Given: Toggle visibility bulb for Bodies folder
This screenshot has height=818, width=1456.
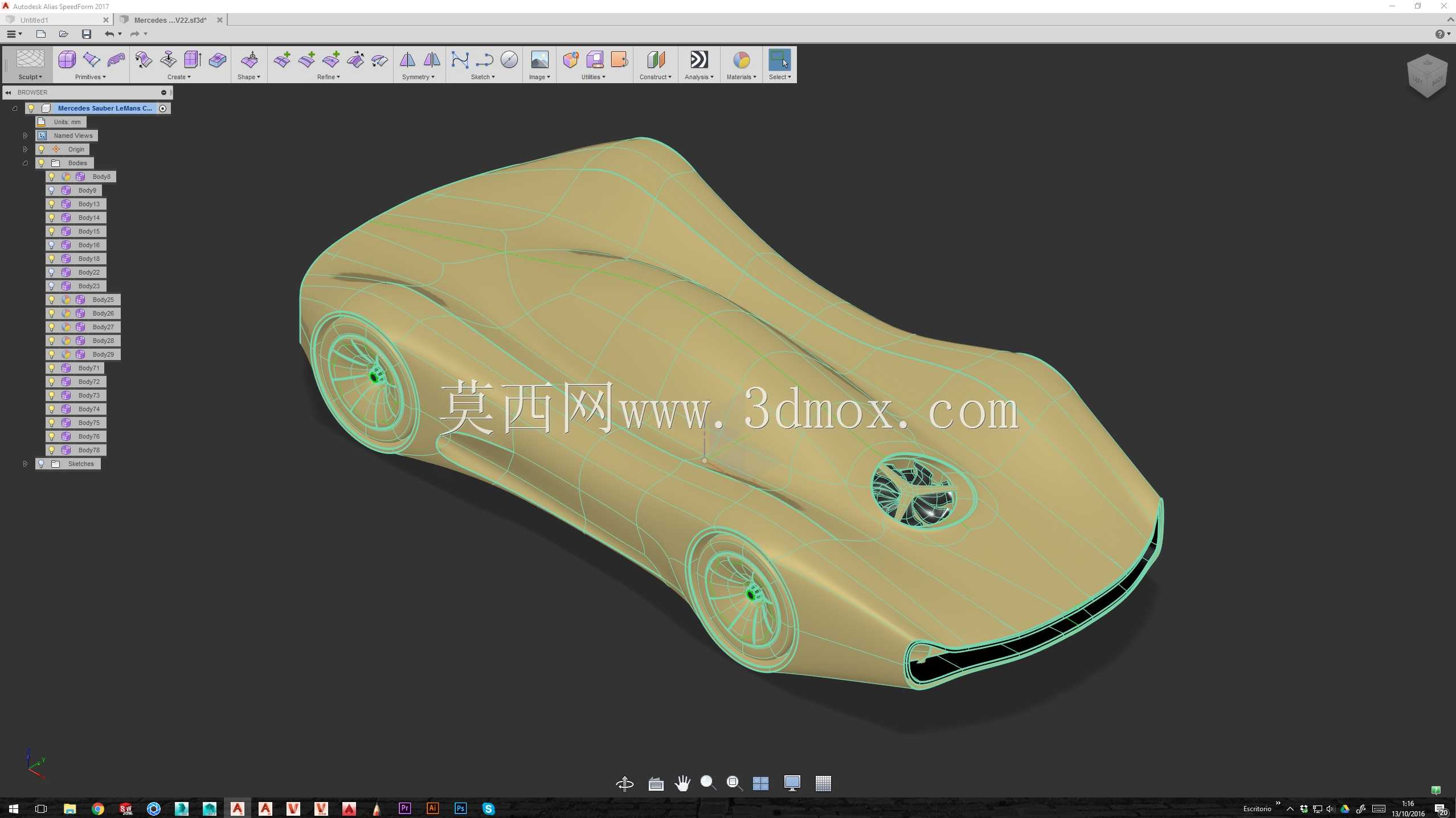Looking at the screenshot, I should point(41,163).
